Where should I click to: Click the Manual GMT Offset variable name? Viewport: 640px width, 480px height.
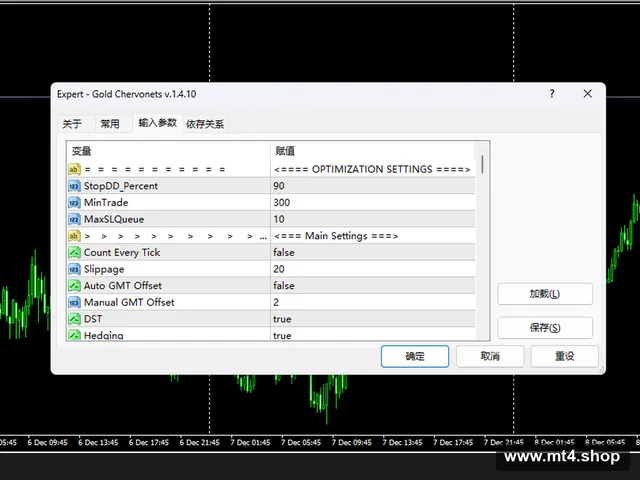[x=129, y=302]
